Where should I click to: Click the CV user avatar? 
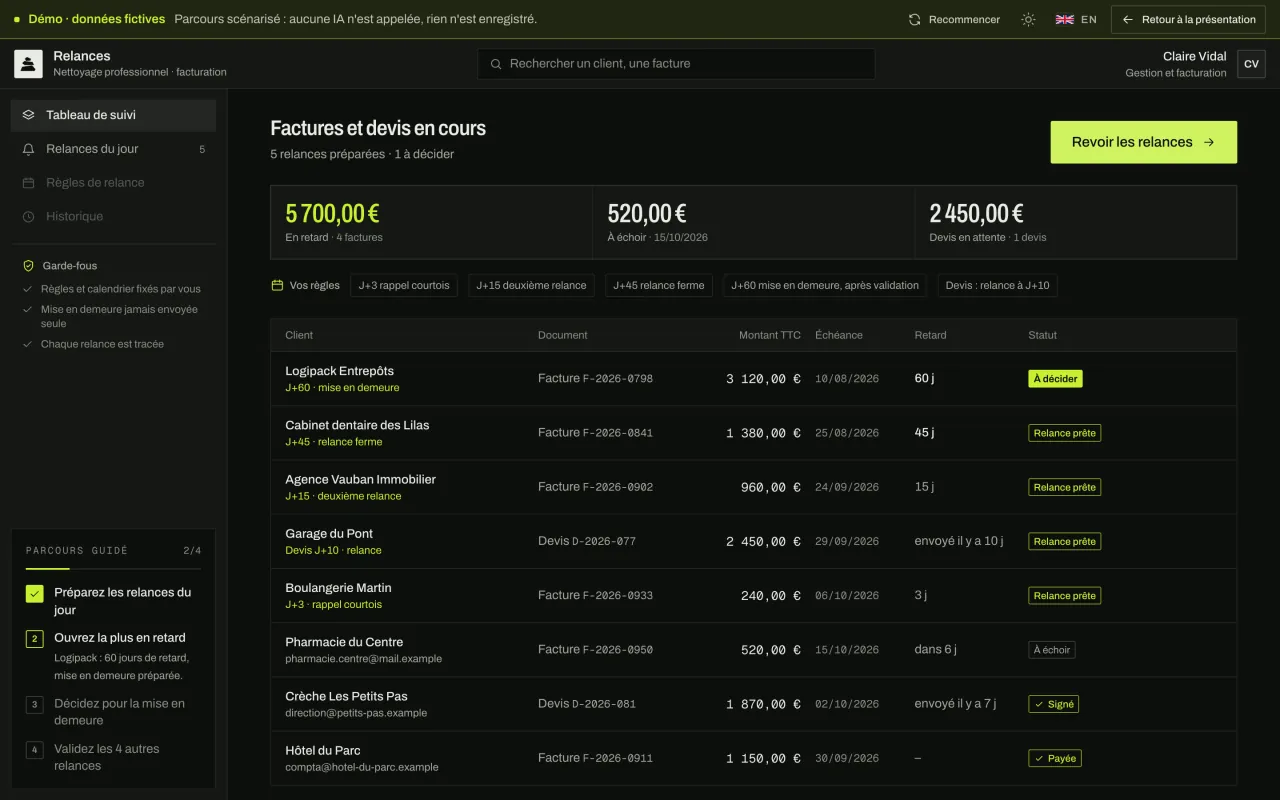(x=1251, y=64)
